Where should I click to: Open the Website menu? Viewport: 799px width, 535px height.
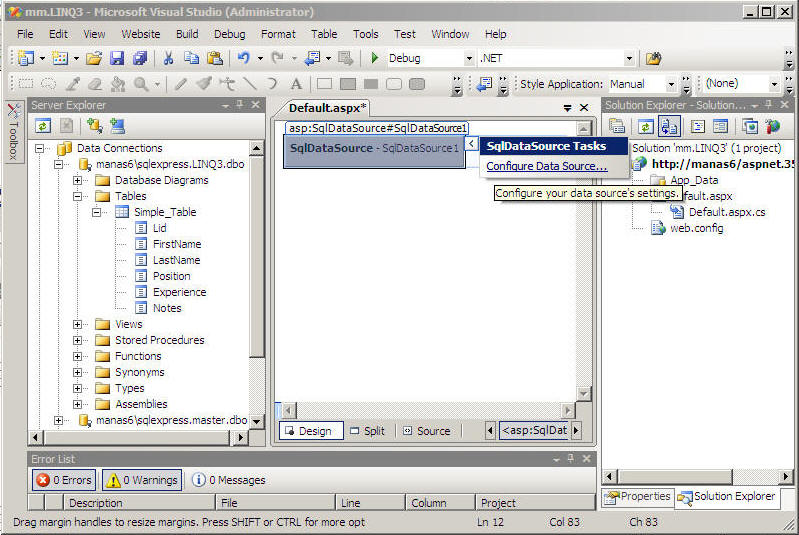(141, 34)
